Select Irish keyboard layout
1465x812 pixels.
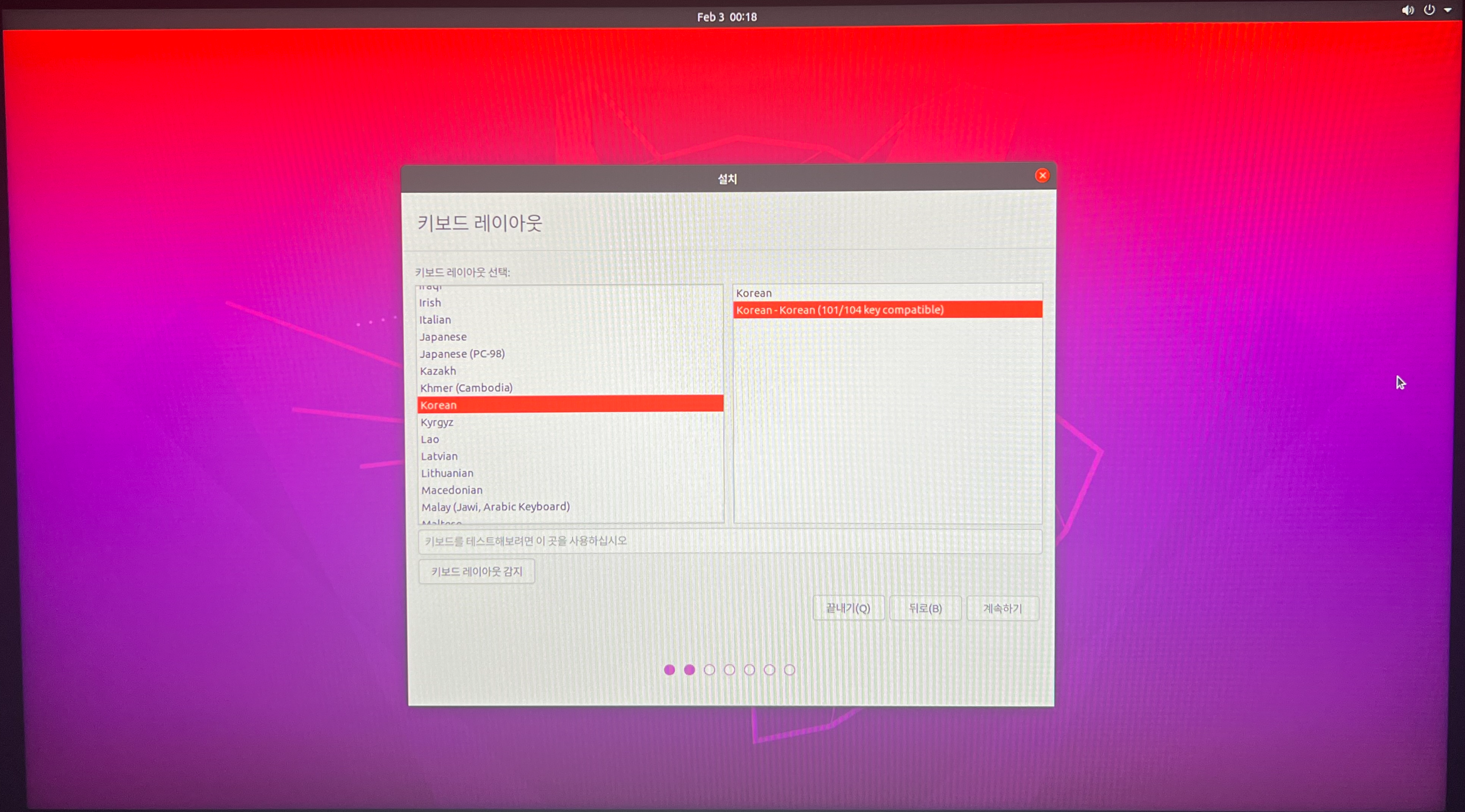pos(430,302)
